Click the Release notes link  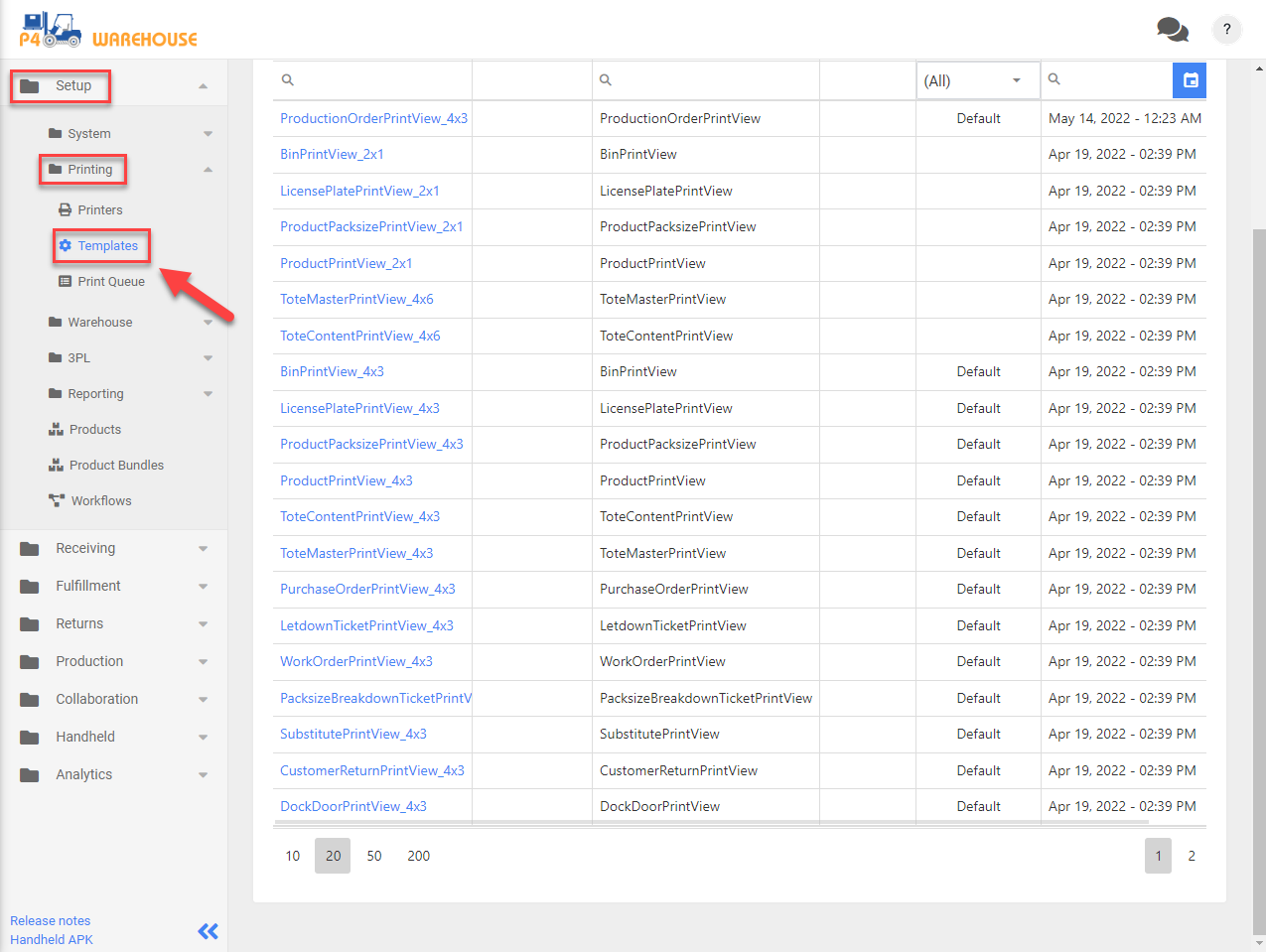(x=50, y=921)
